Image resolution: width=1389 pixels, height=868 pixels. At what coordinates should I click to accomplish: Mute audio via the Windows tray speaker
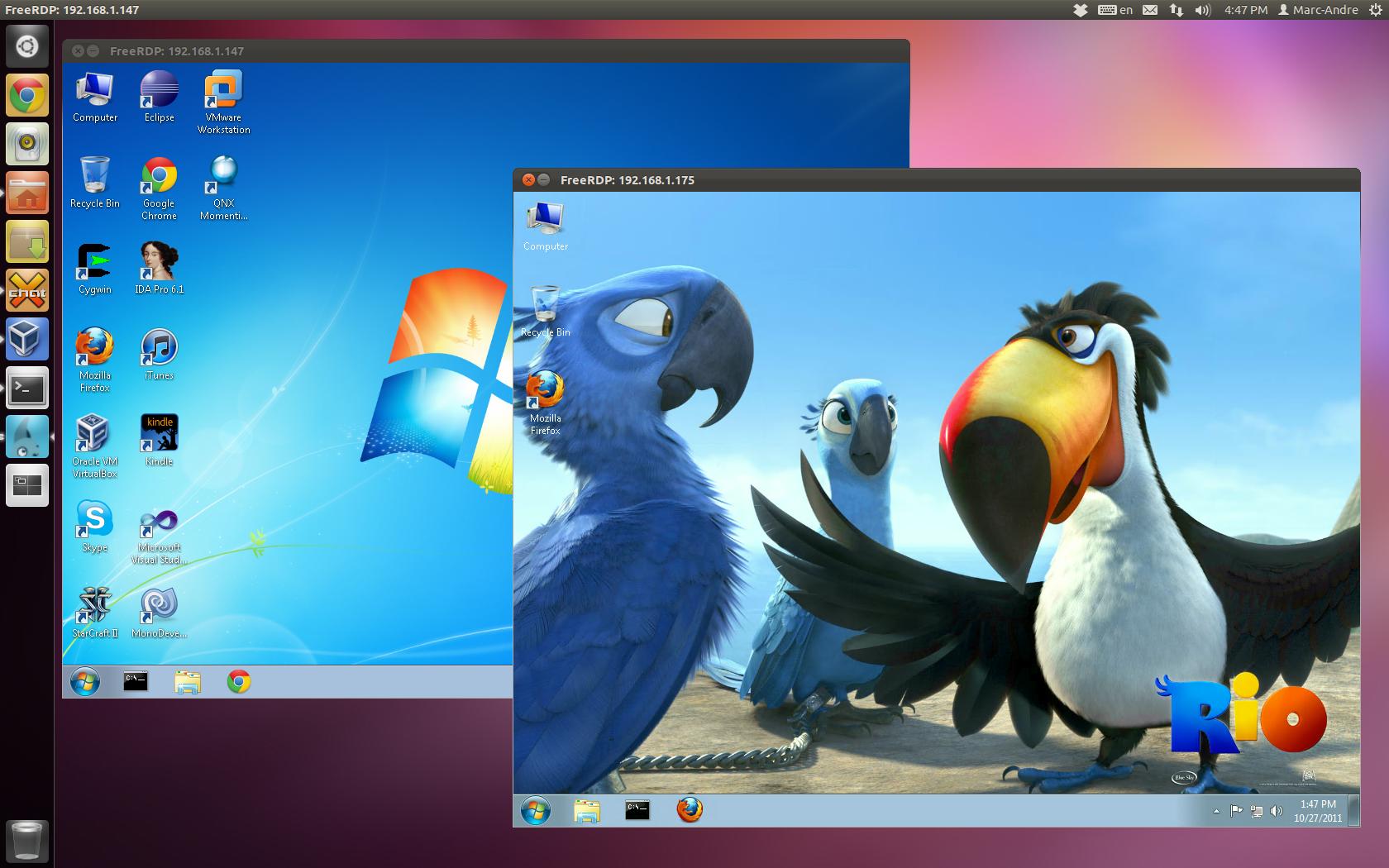coord(1274,810)
